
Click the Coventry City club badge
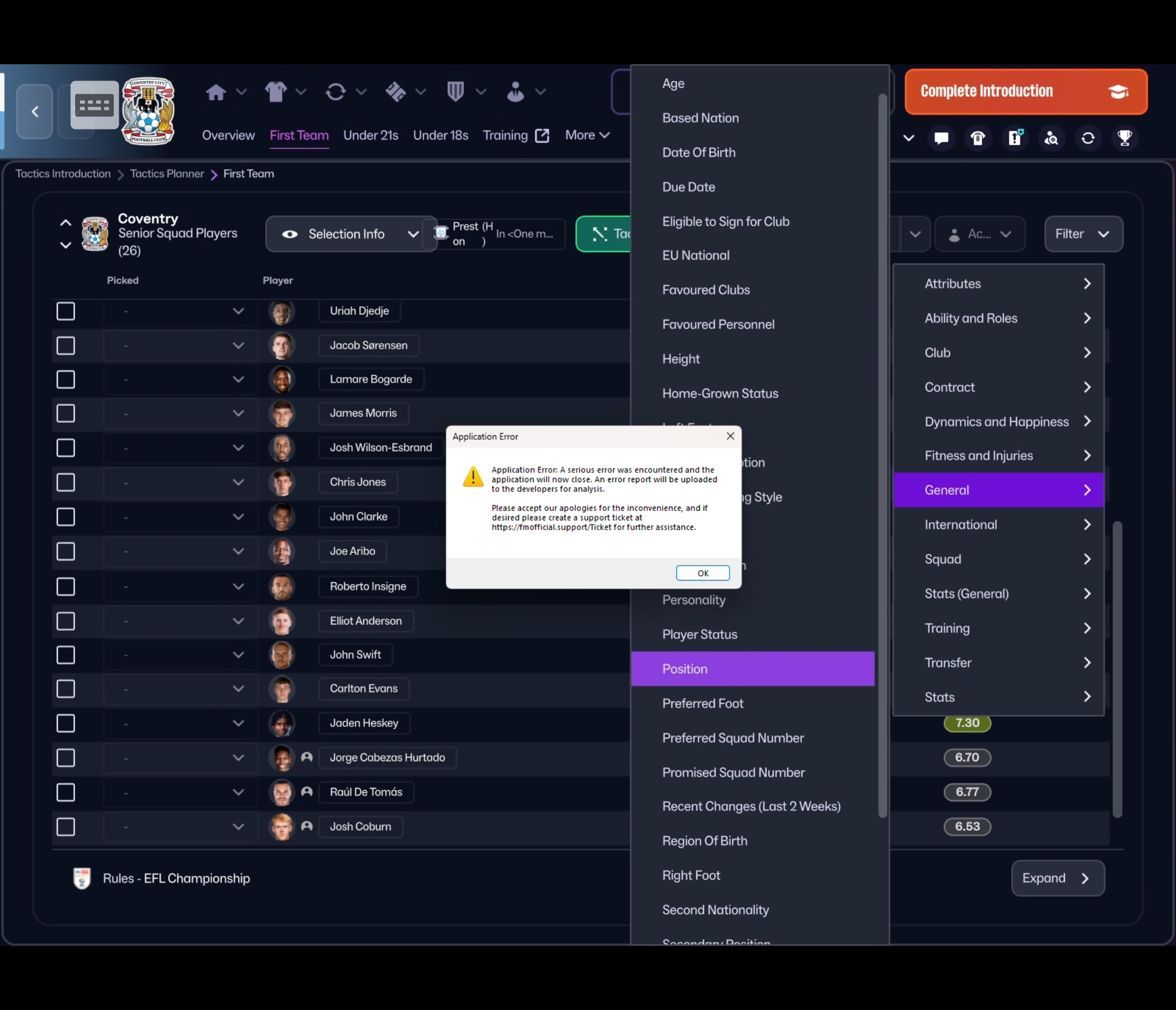(149, 111)
